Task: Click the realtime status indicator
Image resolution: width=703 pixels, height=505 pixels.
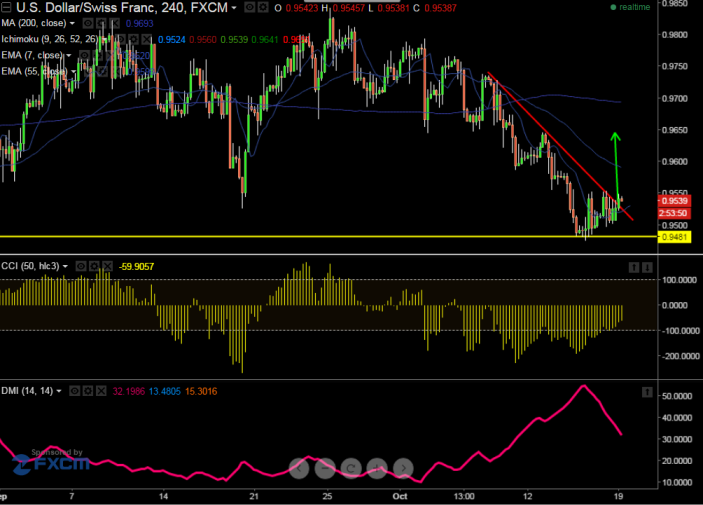Action: pyautogui.click(x=630, y=7)
